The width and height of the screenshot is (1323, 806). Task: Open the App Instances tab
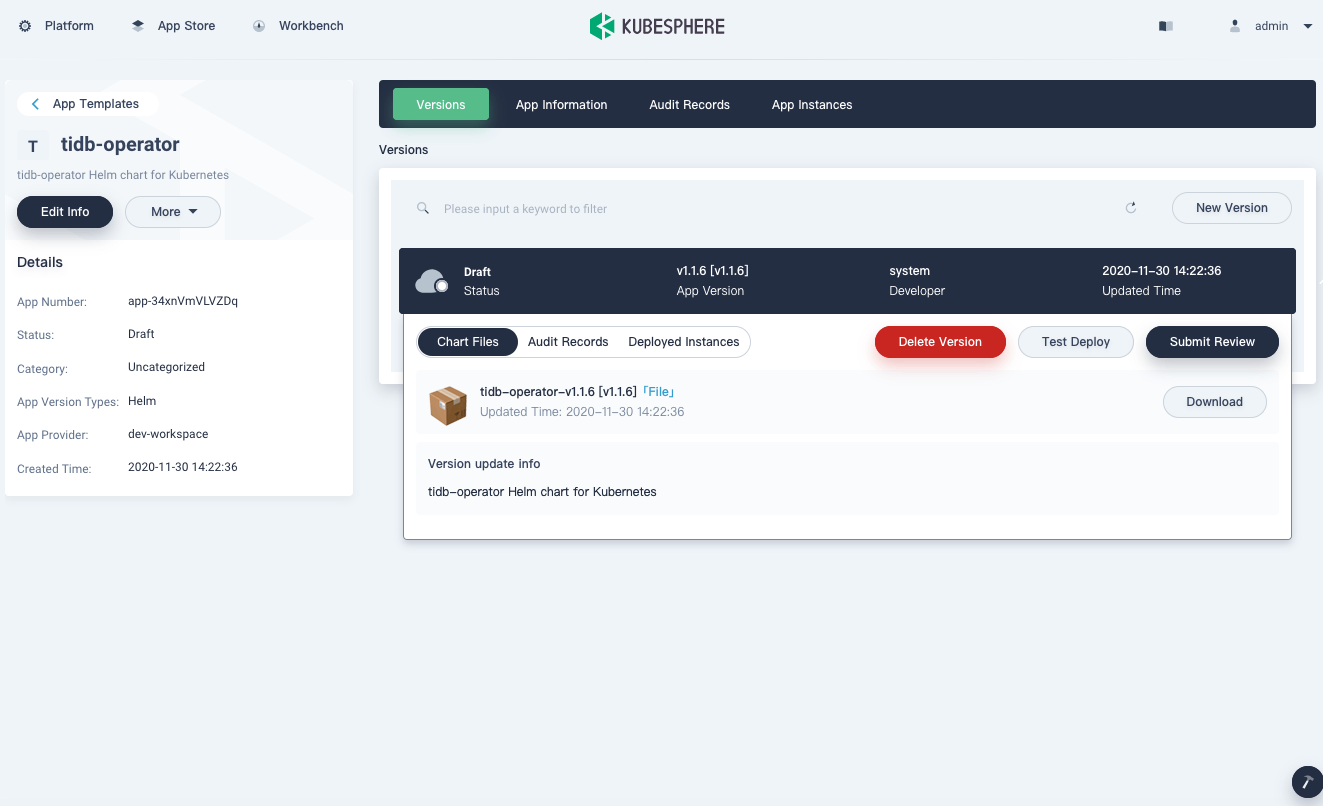[811, 105]
